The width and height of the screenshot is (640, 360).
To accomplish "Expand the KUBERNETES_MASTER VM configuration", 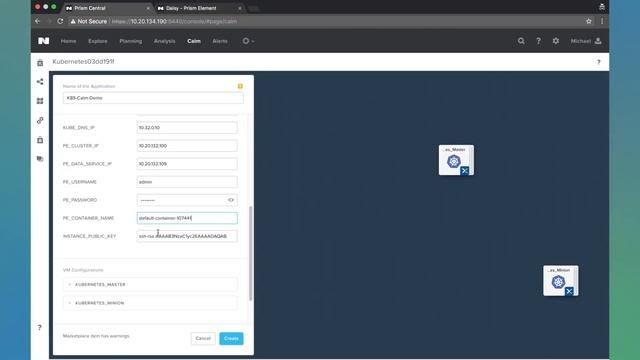I will [150, 284].
